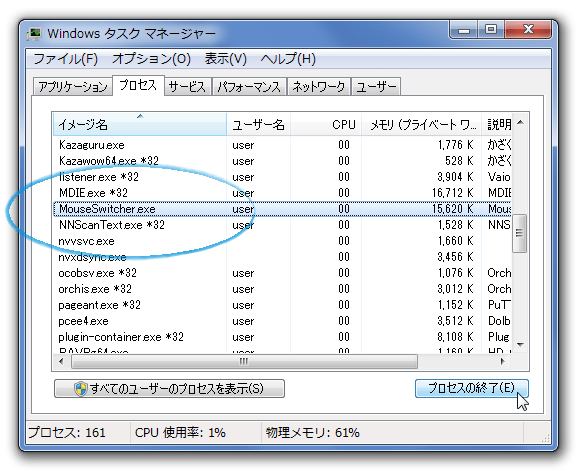
Task: Click the 8,108 K memory value
Action: coord(455,337)
